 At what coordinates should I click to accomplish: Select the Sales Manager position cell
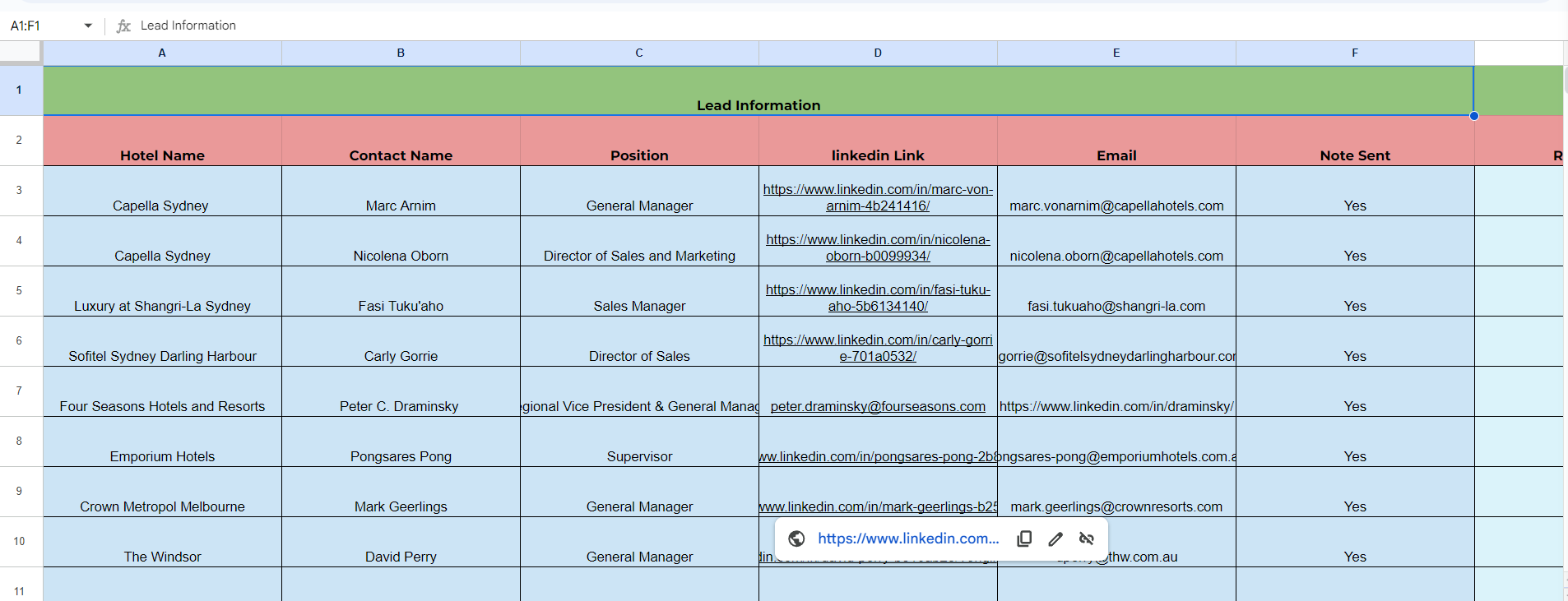[639, 291]
